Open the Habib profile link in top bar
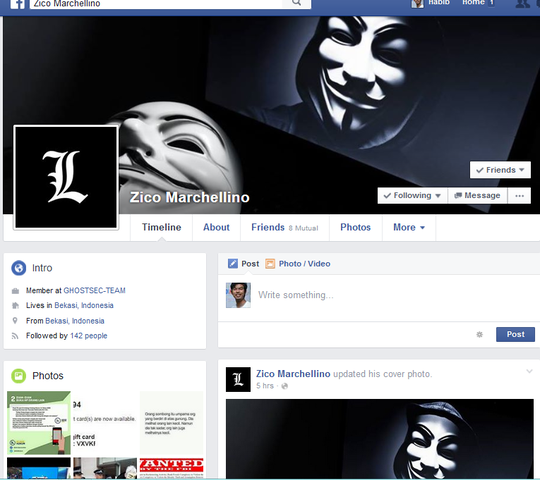The height and width of the screenshot is (480, 540). point(430,3)
